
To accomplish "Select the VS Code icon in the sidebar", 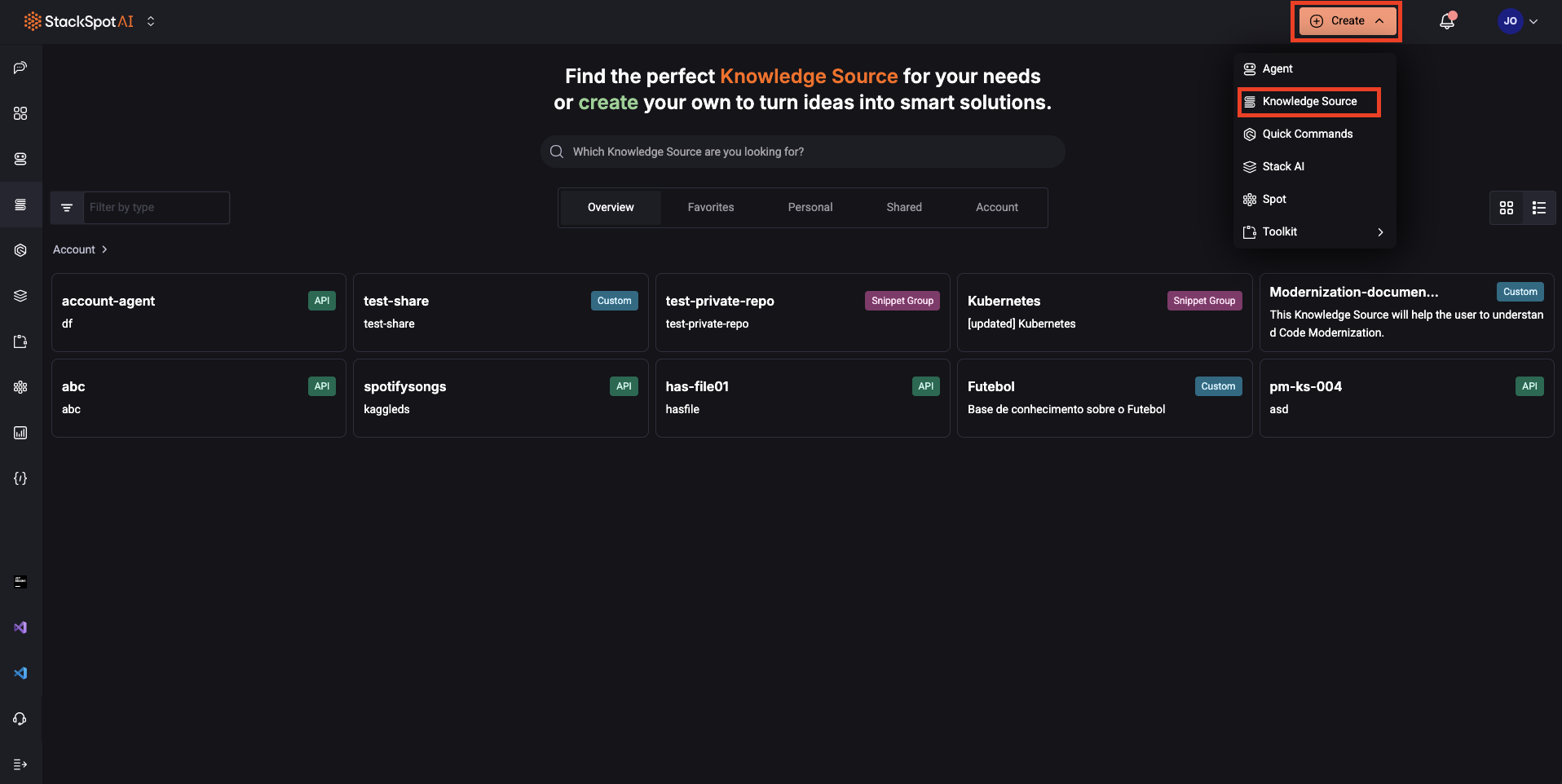I will click(20, 672).
